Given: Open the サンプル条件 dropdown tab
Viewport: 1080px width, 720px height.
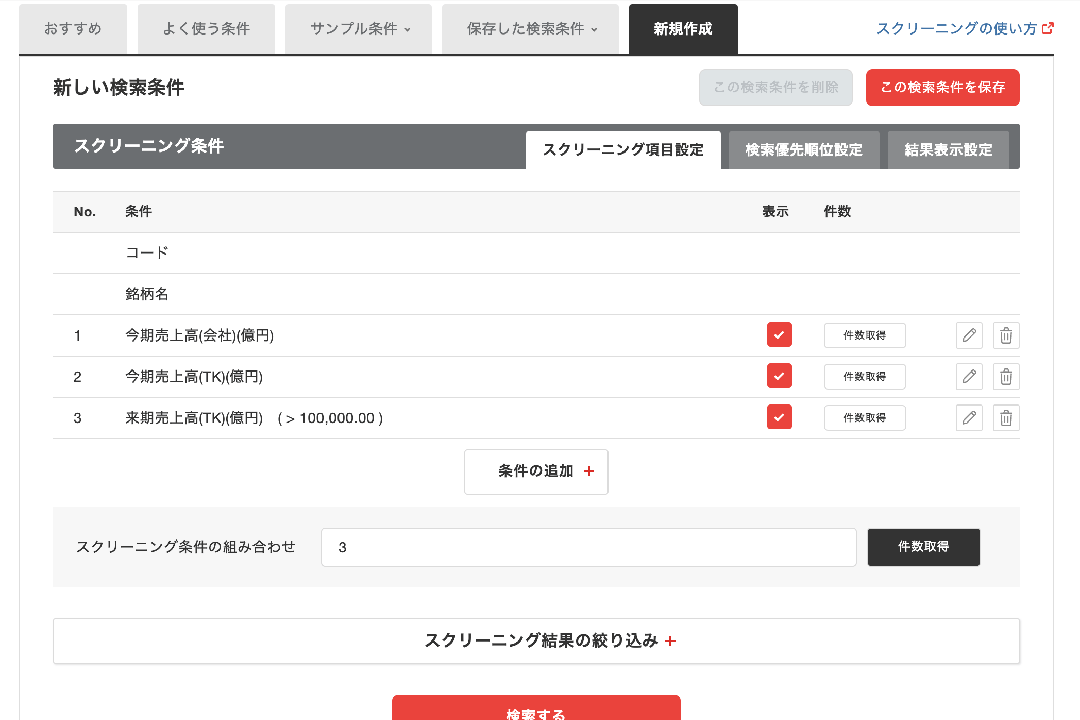Looking at the screenshot, I should [x=360, y=29].
